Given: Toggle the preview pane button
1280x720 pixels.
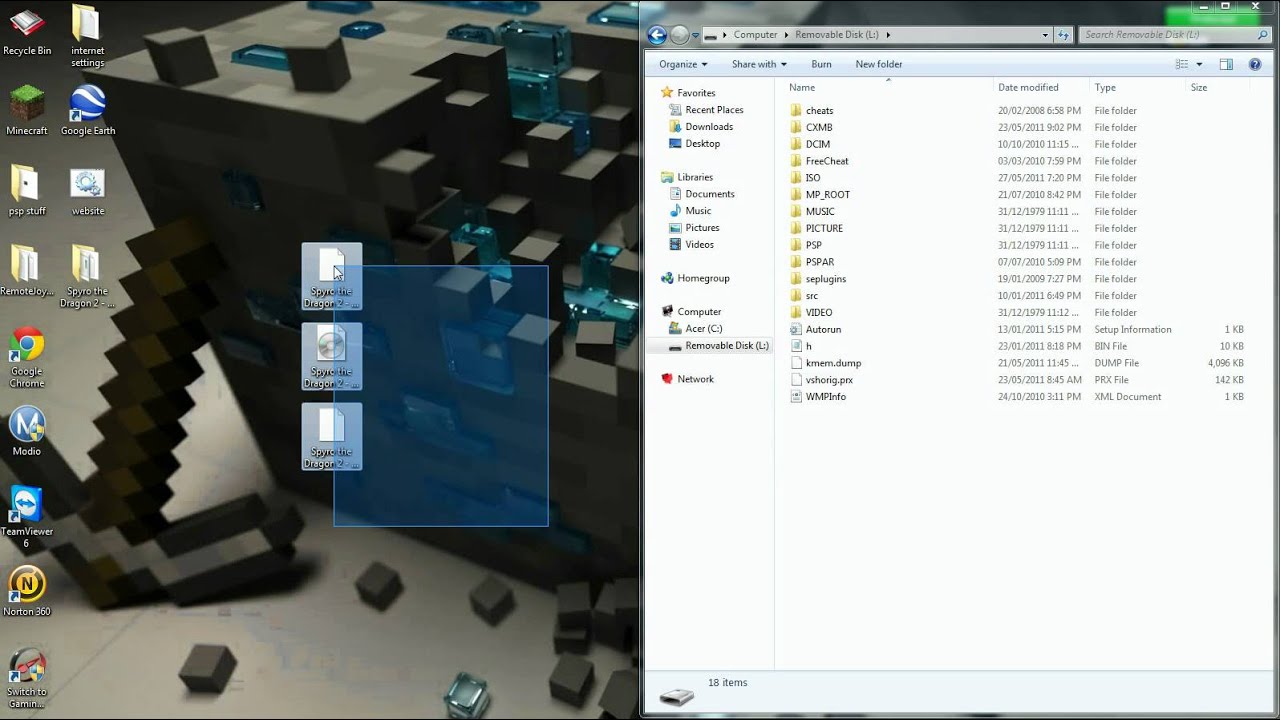Looking at the screenshot, I should 1226,64.
